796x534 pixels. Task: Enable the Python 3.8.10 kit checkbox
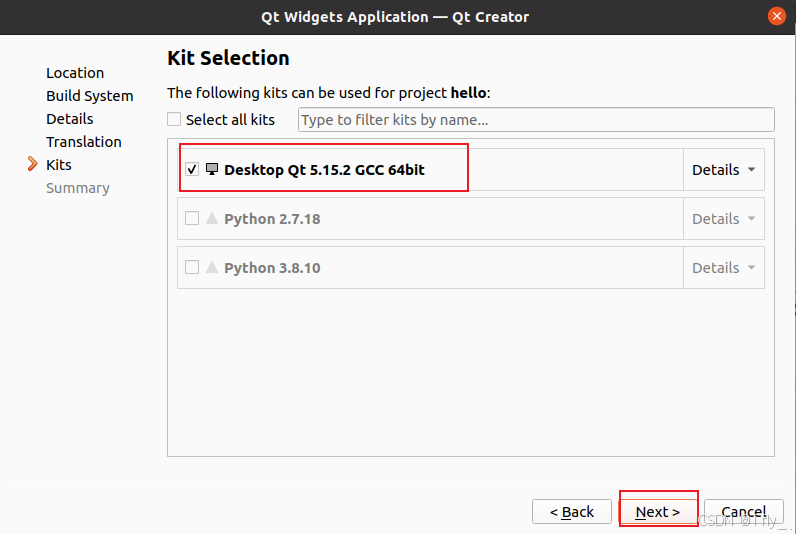(x=192, y=267)
